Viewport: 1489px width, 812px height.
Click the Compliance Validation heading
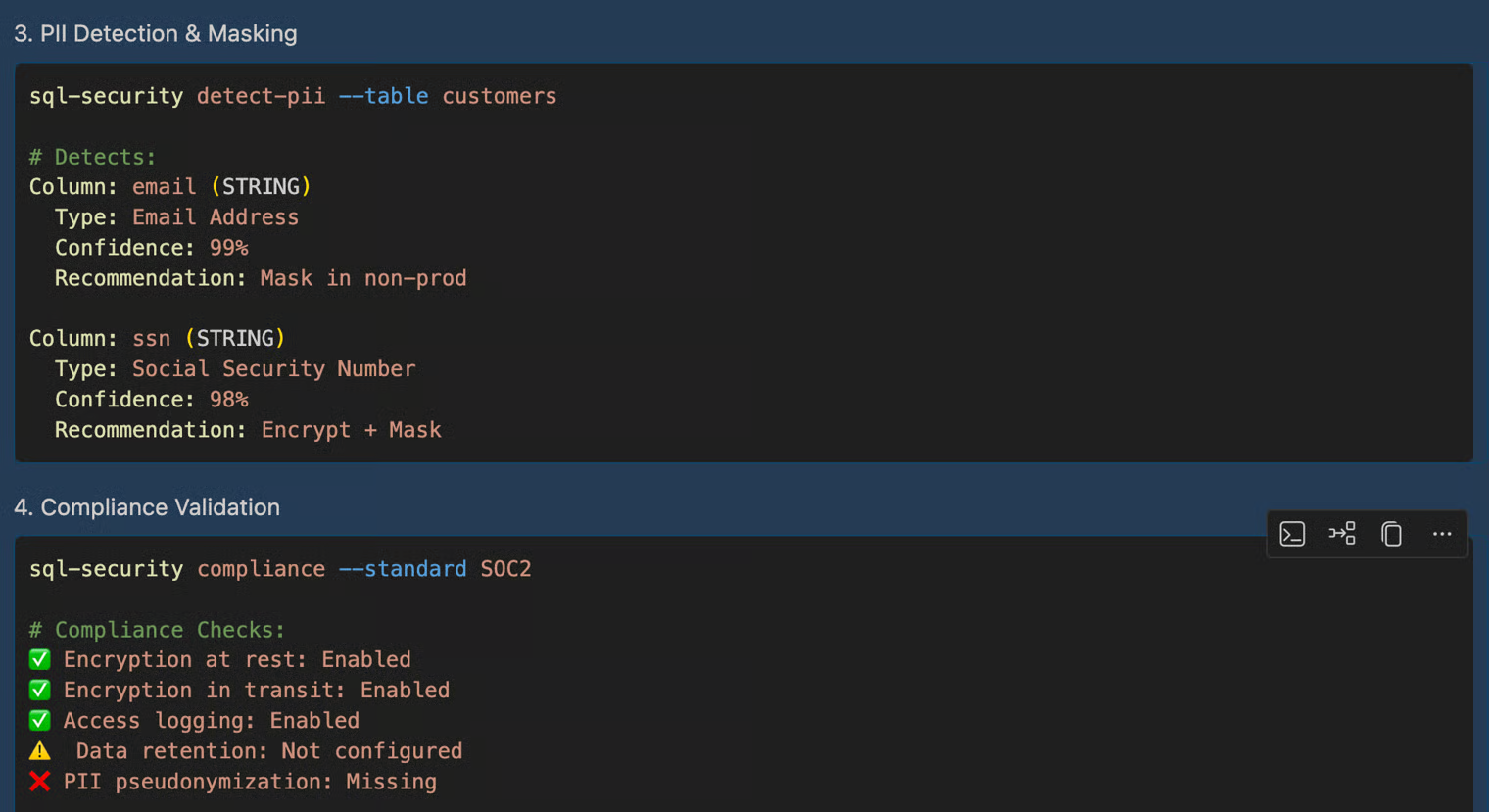click(147, 507)
